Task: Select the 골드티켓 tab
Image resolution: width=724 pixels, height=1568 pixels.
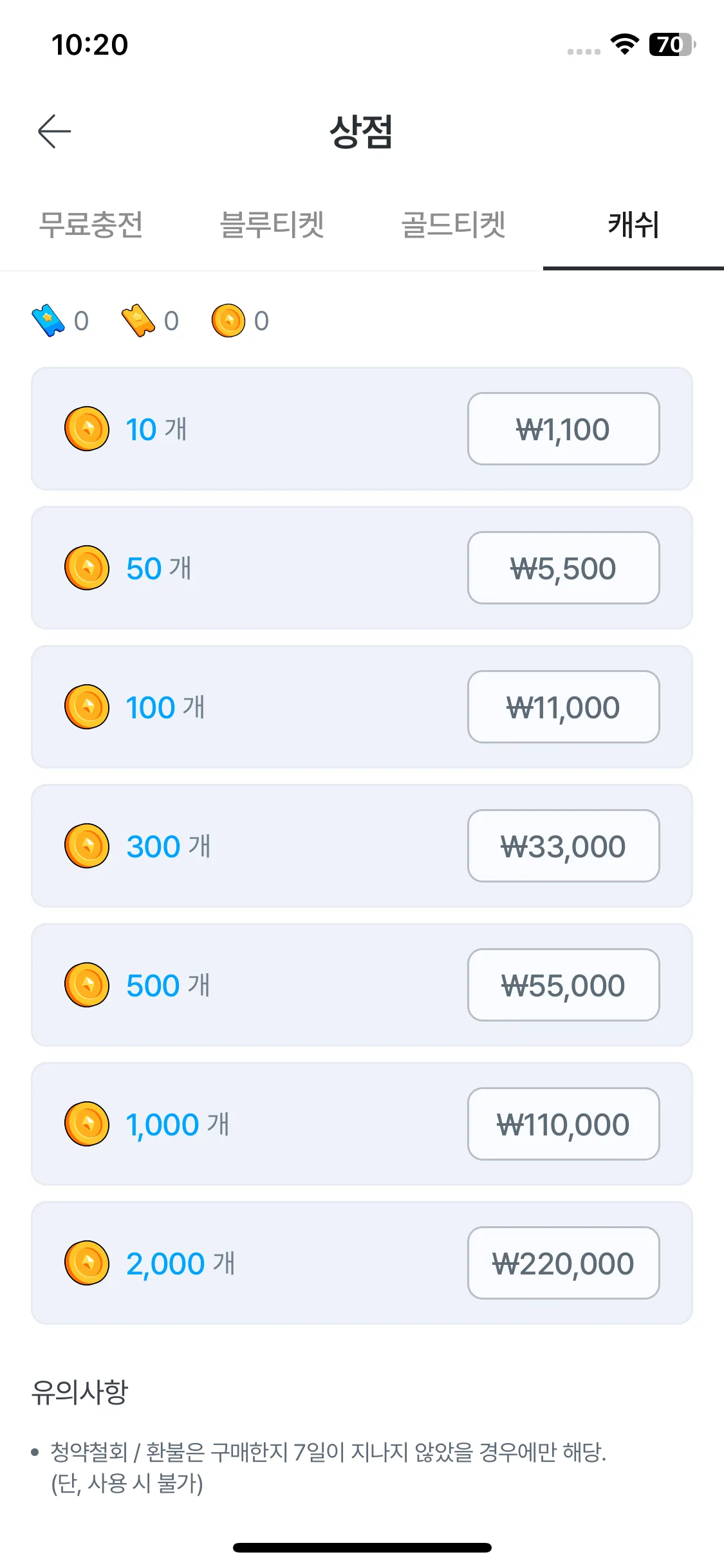Action: (x=453, y=225)
